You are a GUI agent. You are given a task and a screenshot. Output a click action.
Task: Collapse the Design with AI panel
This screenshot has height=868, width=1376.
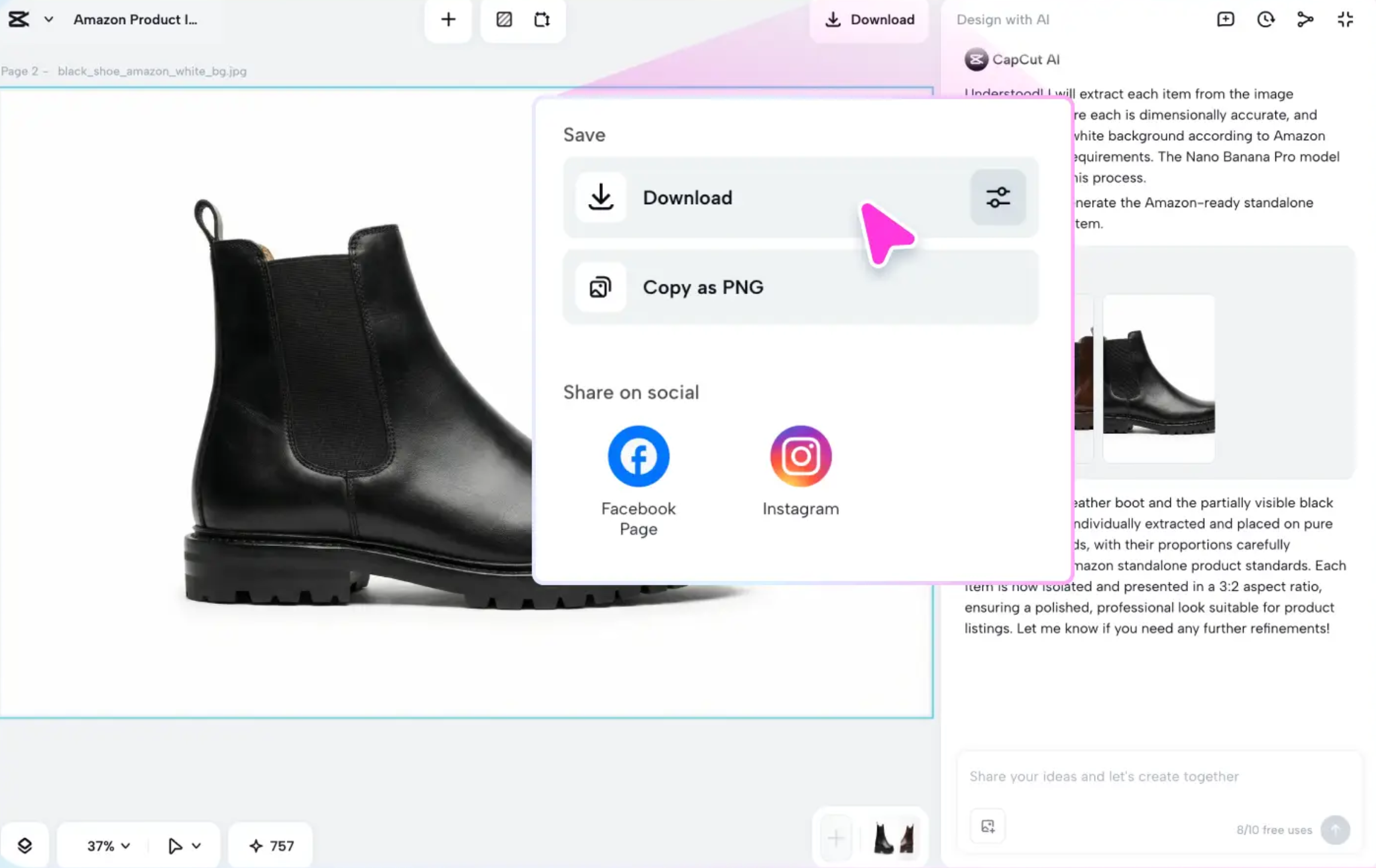coord(1345,19)
